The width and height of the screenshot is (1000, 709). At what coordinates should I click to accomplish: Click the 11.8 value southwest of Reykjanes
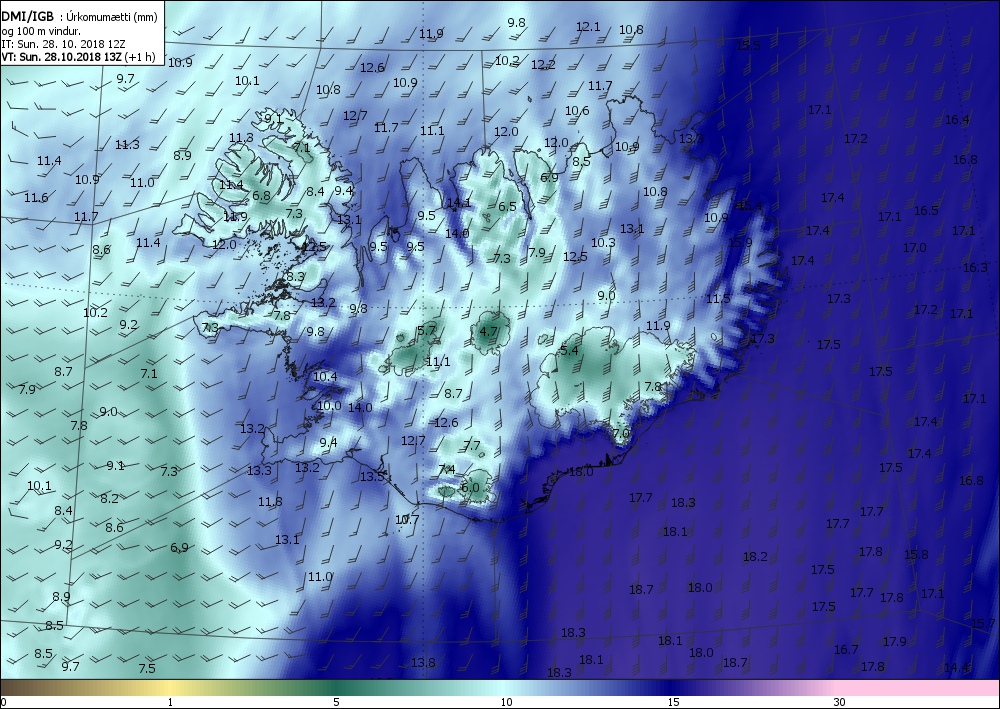tap(270, 501)
